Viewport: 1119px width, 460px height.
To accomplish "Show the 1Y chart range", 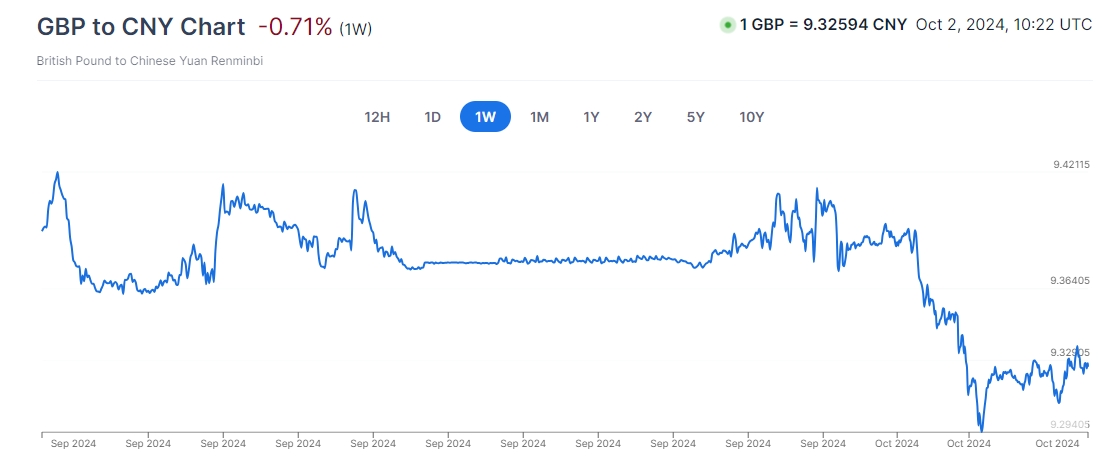I will [591, 117].
